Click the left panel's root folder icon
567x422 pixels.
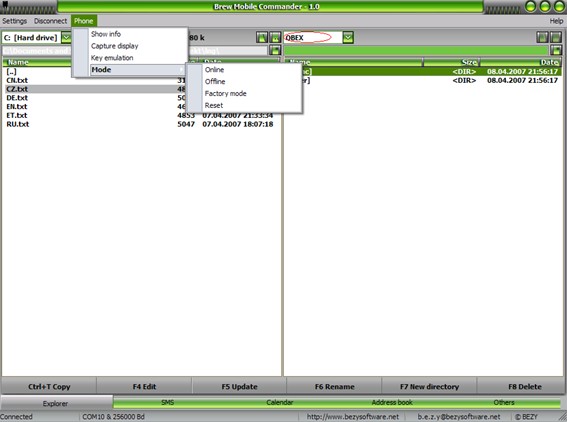(262, 37)
